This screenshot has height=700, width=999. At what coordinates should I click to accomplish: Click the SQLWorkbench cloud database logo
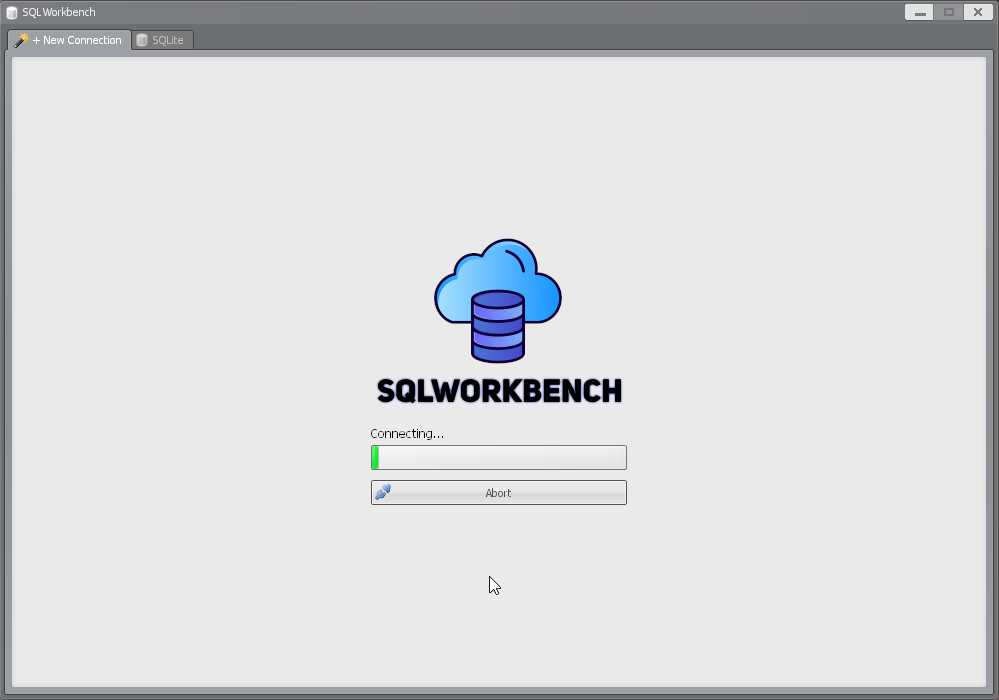coord(498,301)
